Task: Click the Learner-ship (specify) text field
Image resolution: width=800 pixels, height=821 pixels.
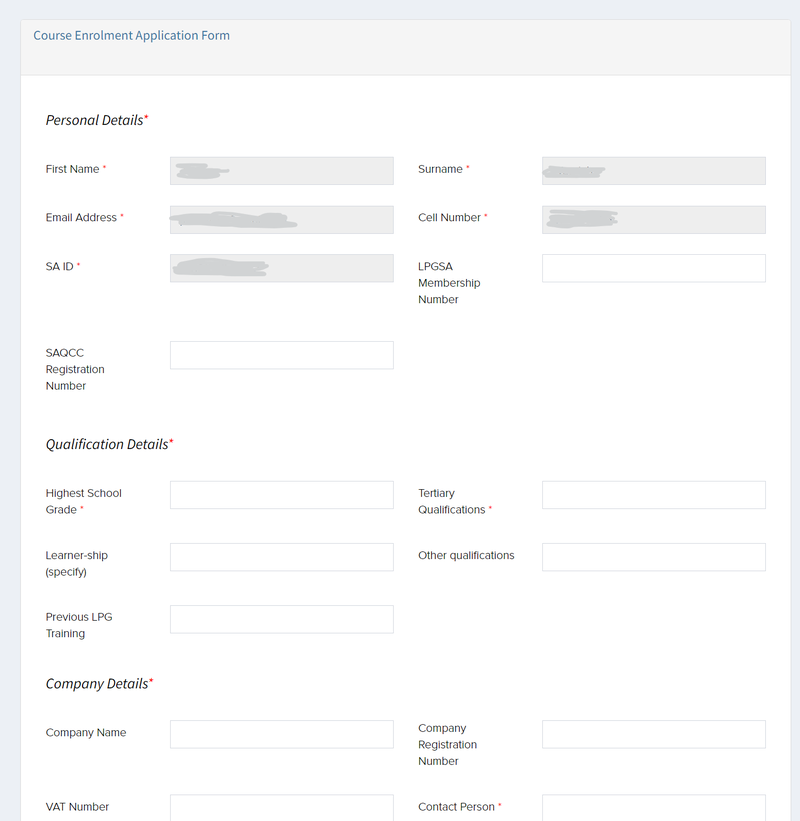Action: click(281, 557)
